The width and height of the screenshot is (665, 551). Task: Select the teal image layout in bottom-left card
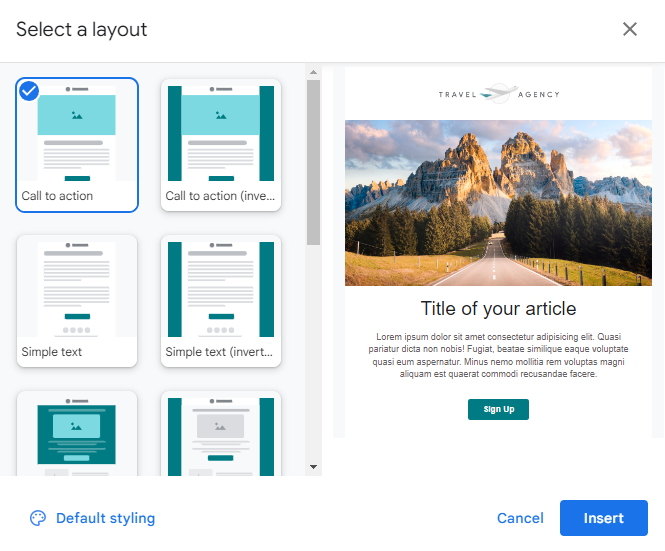click(x=77, y=434)
